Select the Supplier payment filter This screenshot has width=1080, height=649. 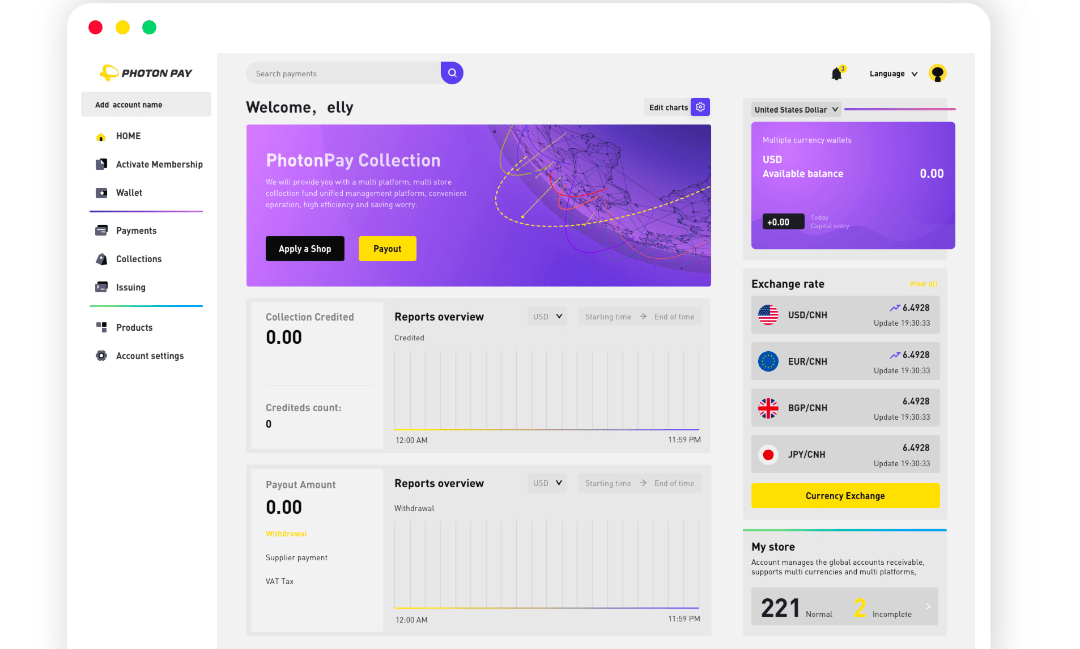[x=296, y=557]
